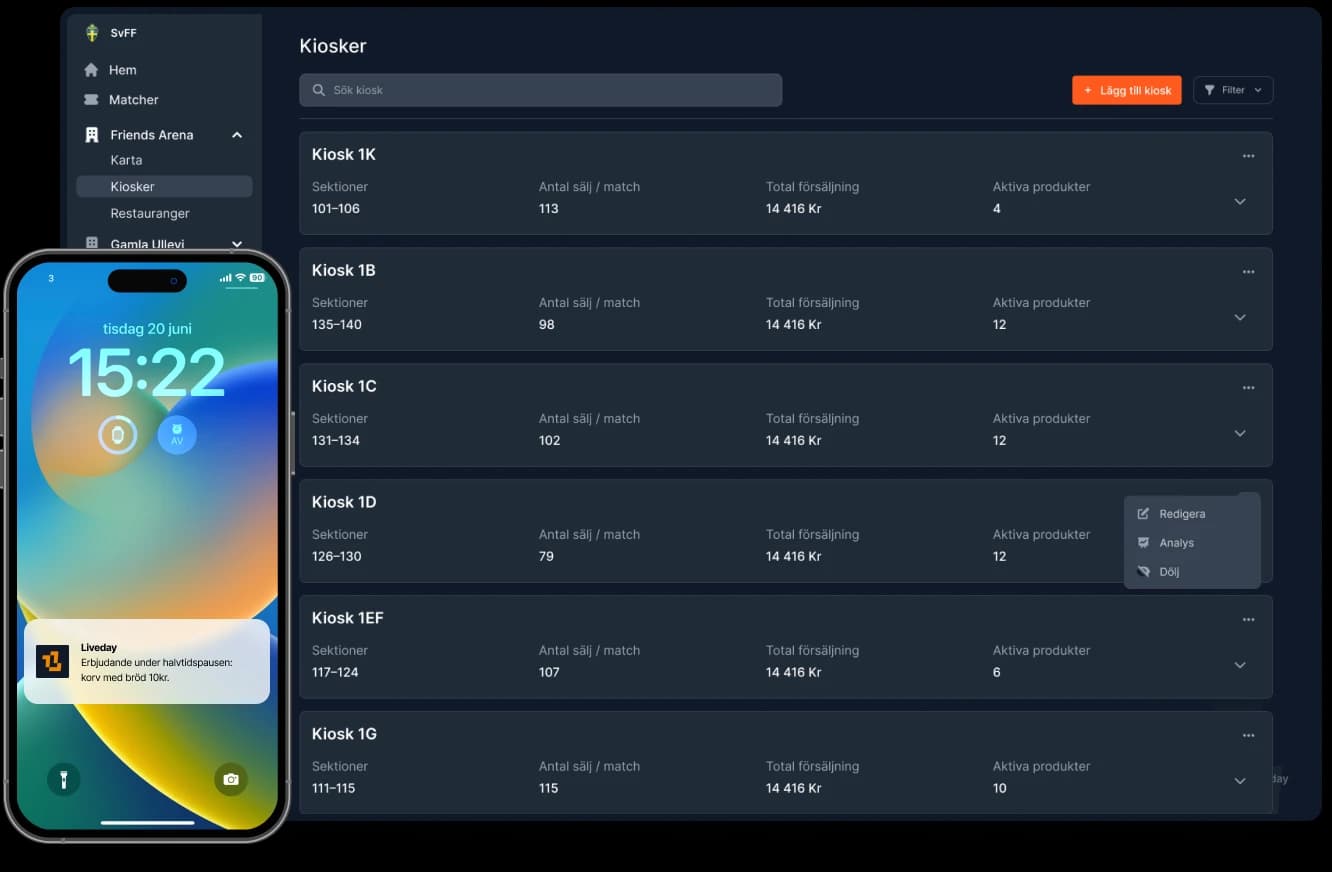Choose Redigera from the context menu
The image size is (1332, 872).
1181,514
